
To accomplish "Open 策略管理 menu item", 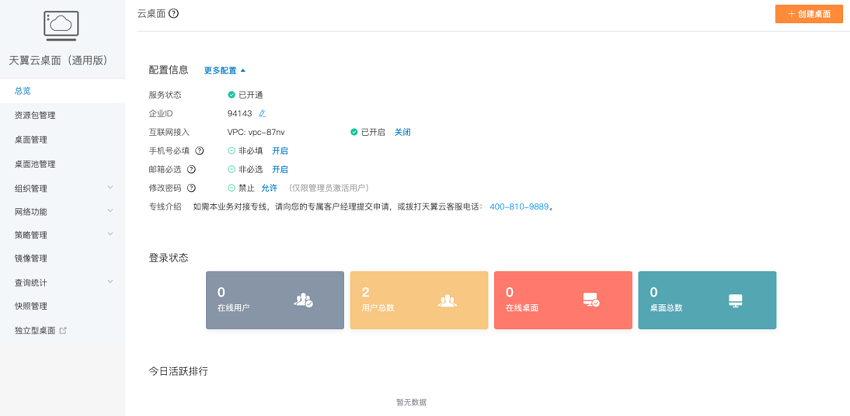I will click(x=62, y=235).
